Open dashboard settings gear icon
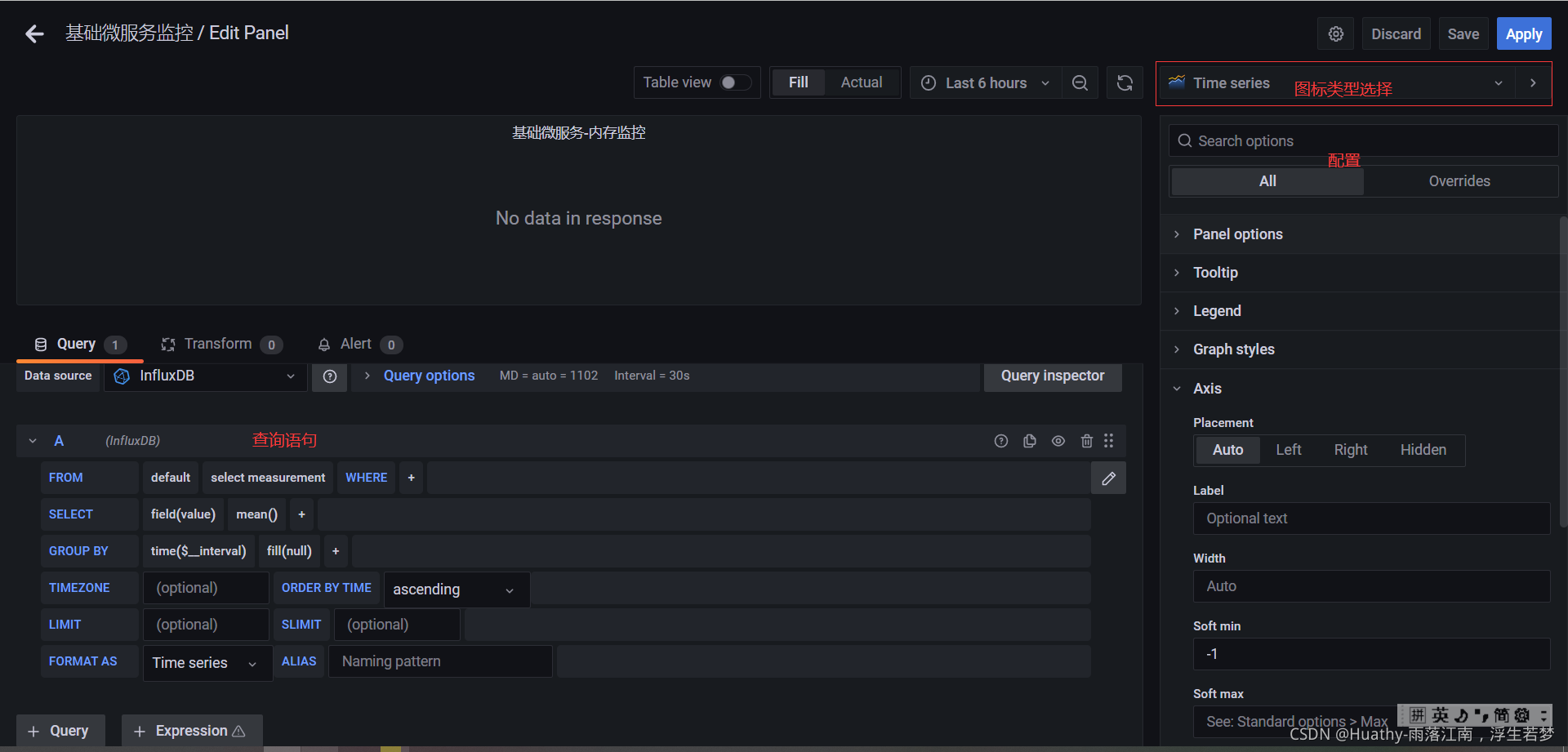Image resolution: width=1568 pixels, height=752 pixels. 1336,34
